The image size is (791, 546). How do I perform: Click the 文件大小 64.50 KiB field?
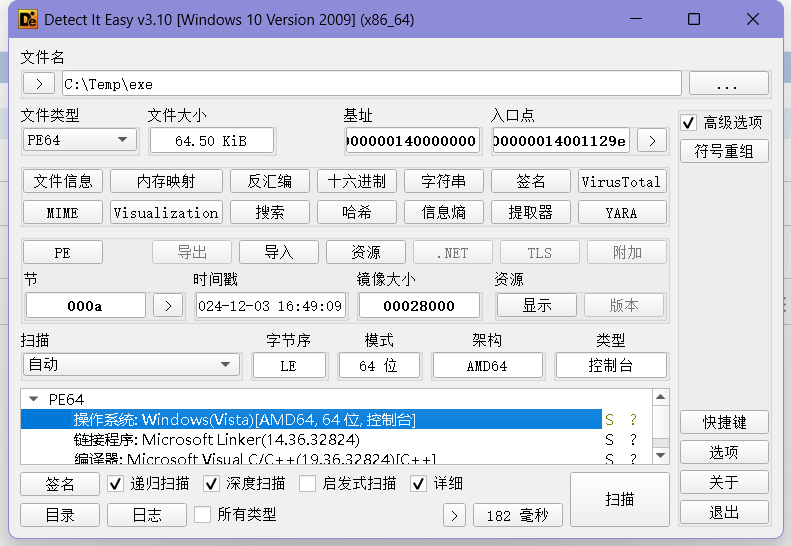click(211, 140)
